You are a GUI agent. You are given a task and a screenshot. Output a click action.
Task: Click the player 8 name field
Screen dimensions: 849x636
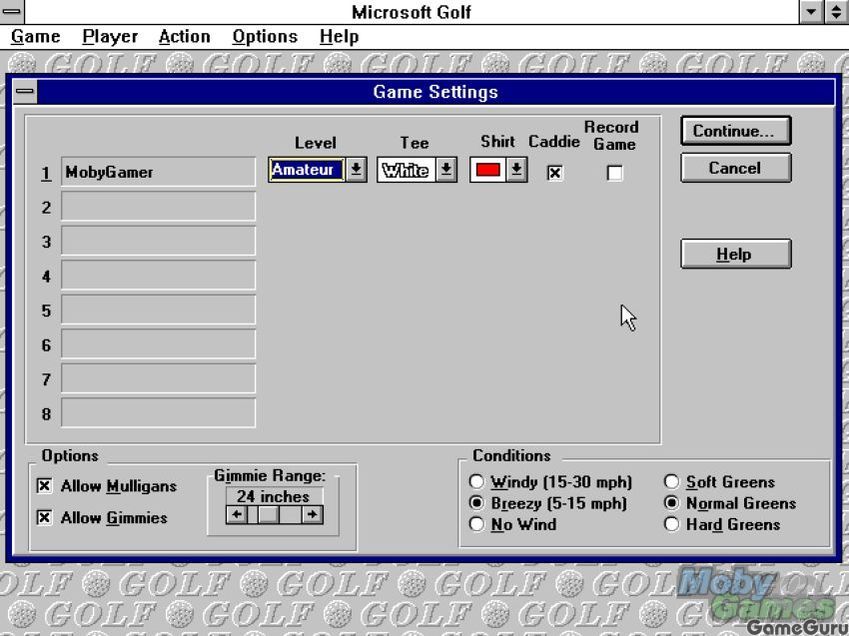click(158, 414)
